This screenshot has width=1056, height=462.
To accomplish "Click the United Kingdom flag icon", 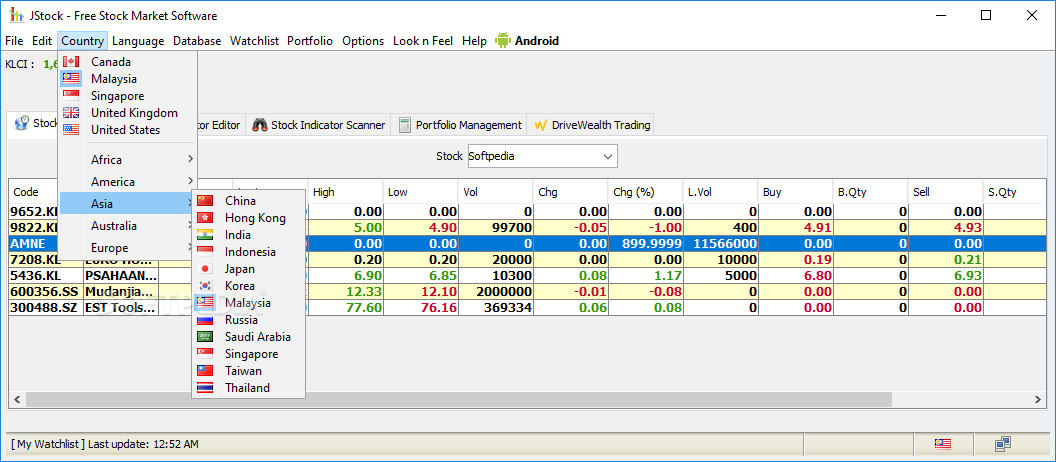I will pyautogui.click(x=71, y=112).
